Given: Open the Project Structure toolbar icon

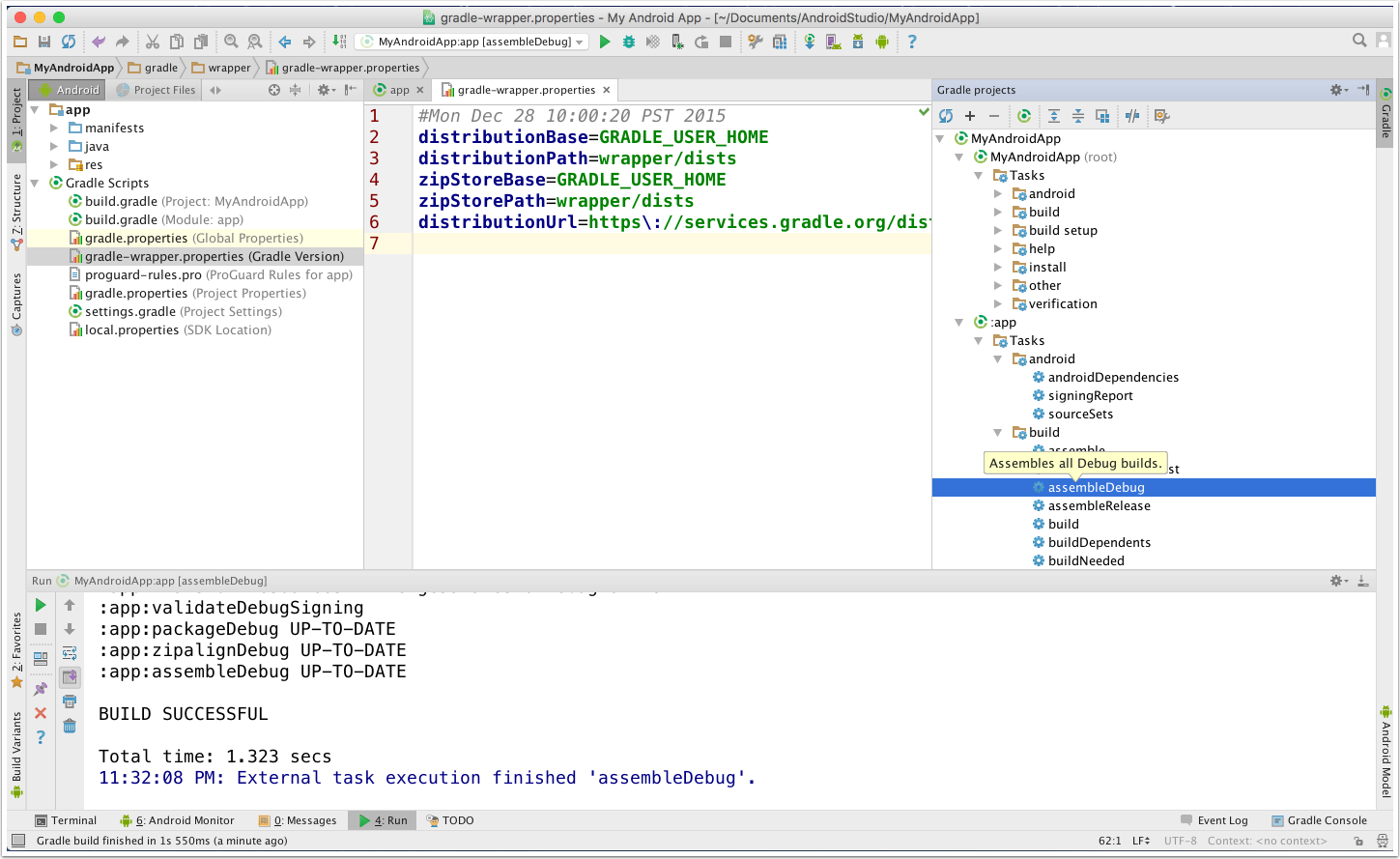Looking at the screenshot, I should 779,42.
